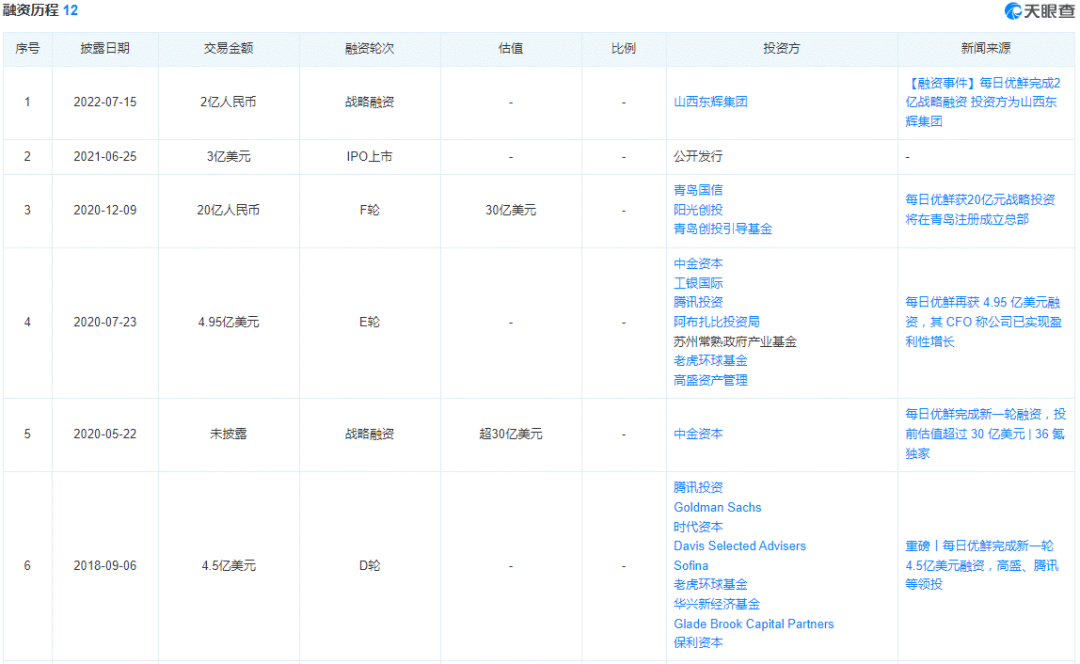View the Goldman Sachs investor link

click(717, 507)
